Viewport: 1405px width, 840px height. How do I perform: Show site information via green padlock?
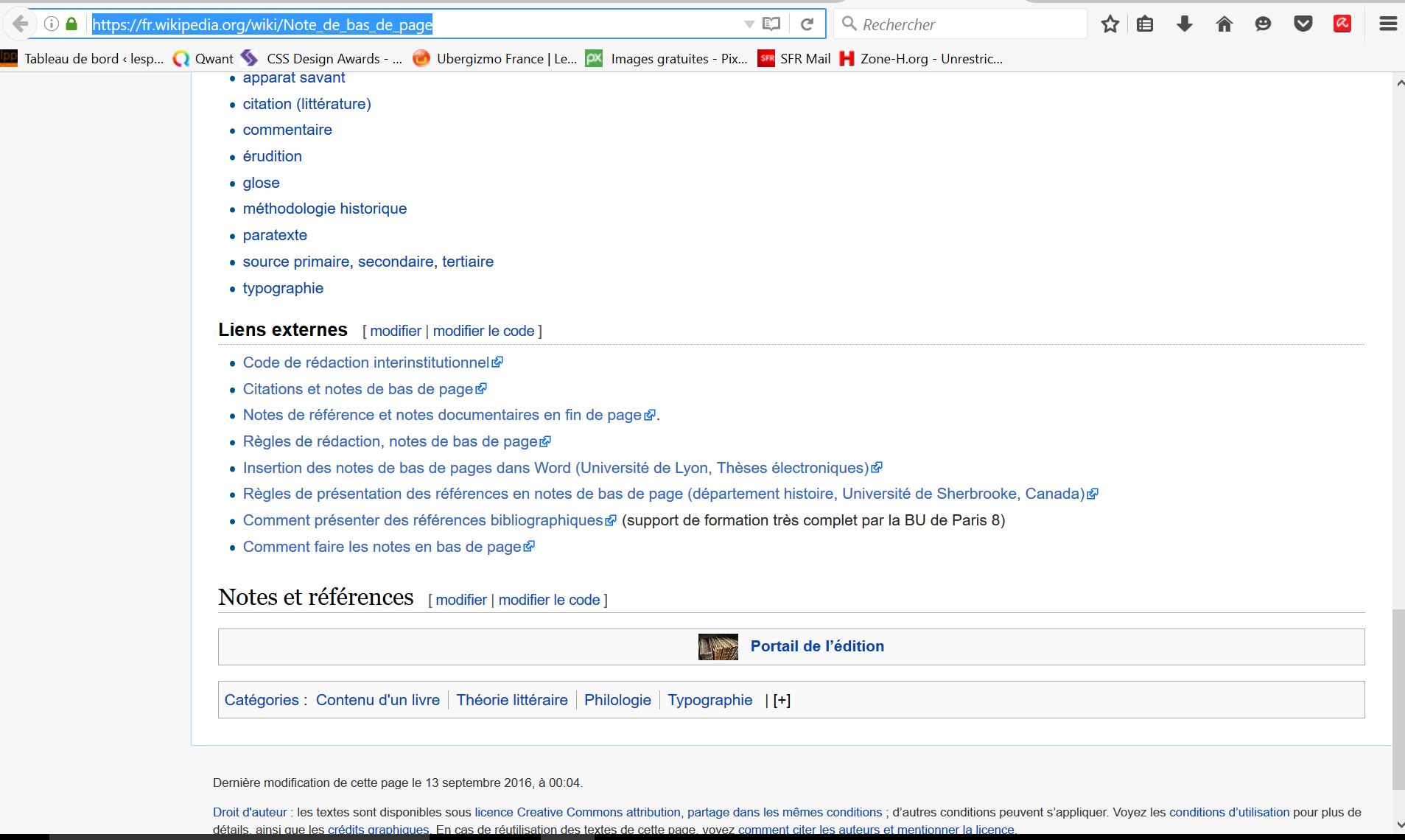tap(71, 24)
